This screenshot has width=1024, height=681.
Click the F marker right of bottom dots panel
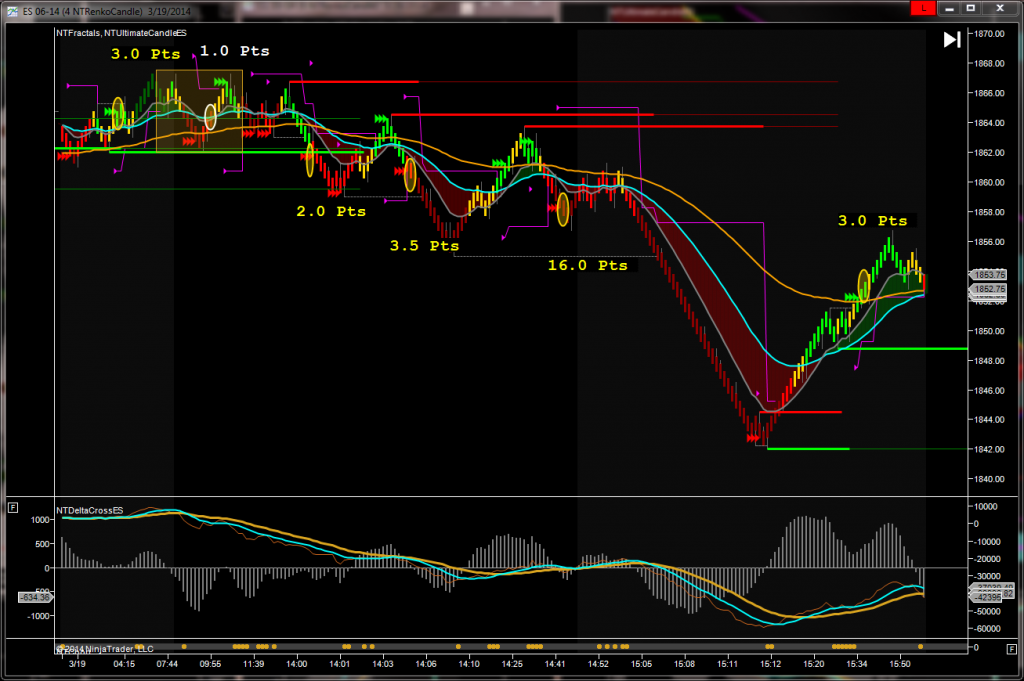(1012, 648)
